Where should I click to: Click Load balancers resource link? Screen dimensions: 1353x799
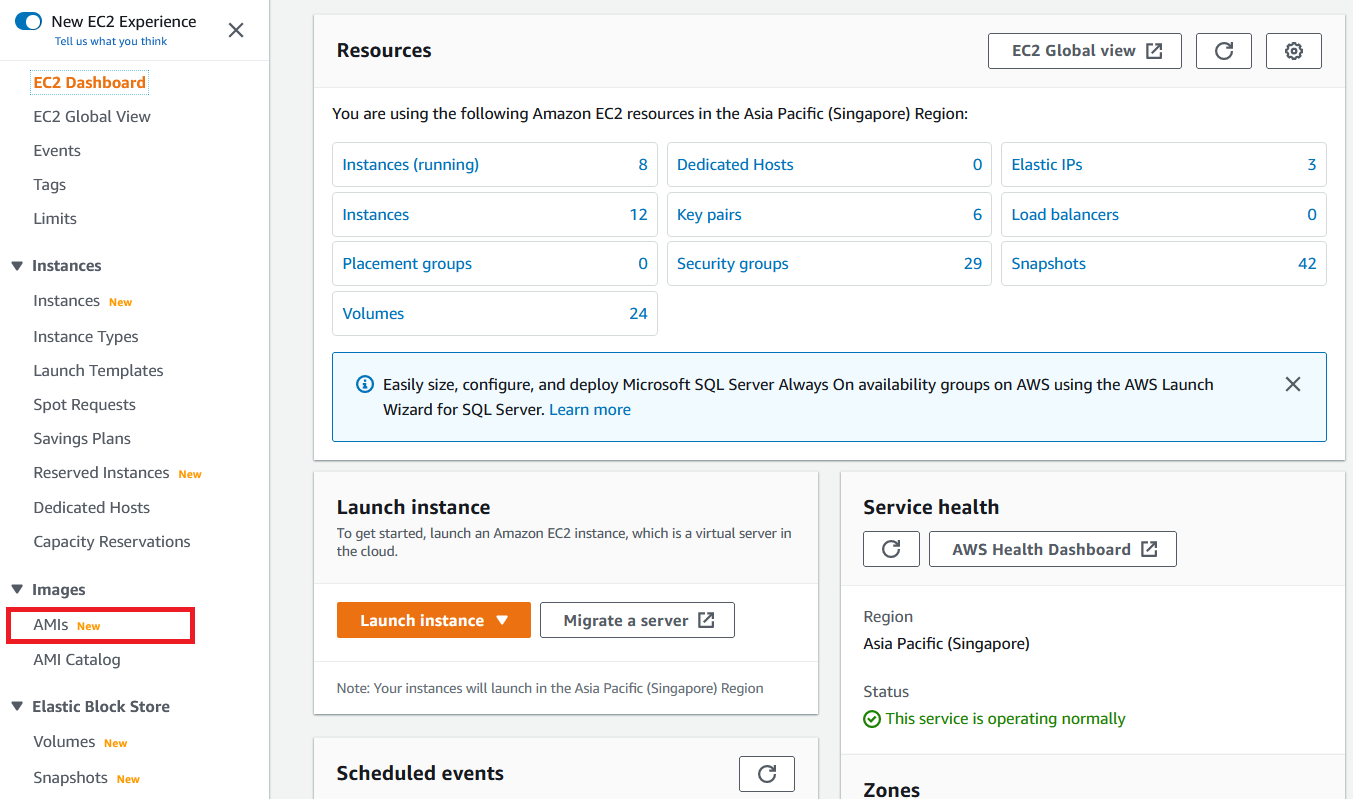pos(1065,215)
